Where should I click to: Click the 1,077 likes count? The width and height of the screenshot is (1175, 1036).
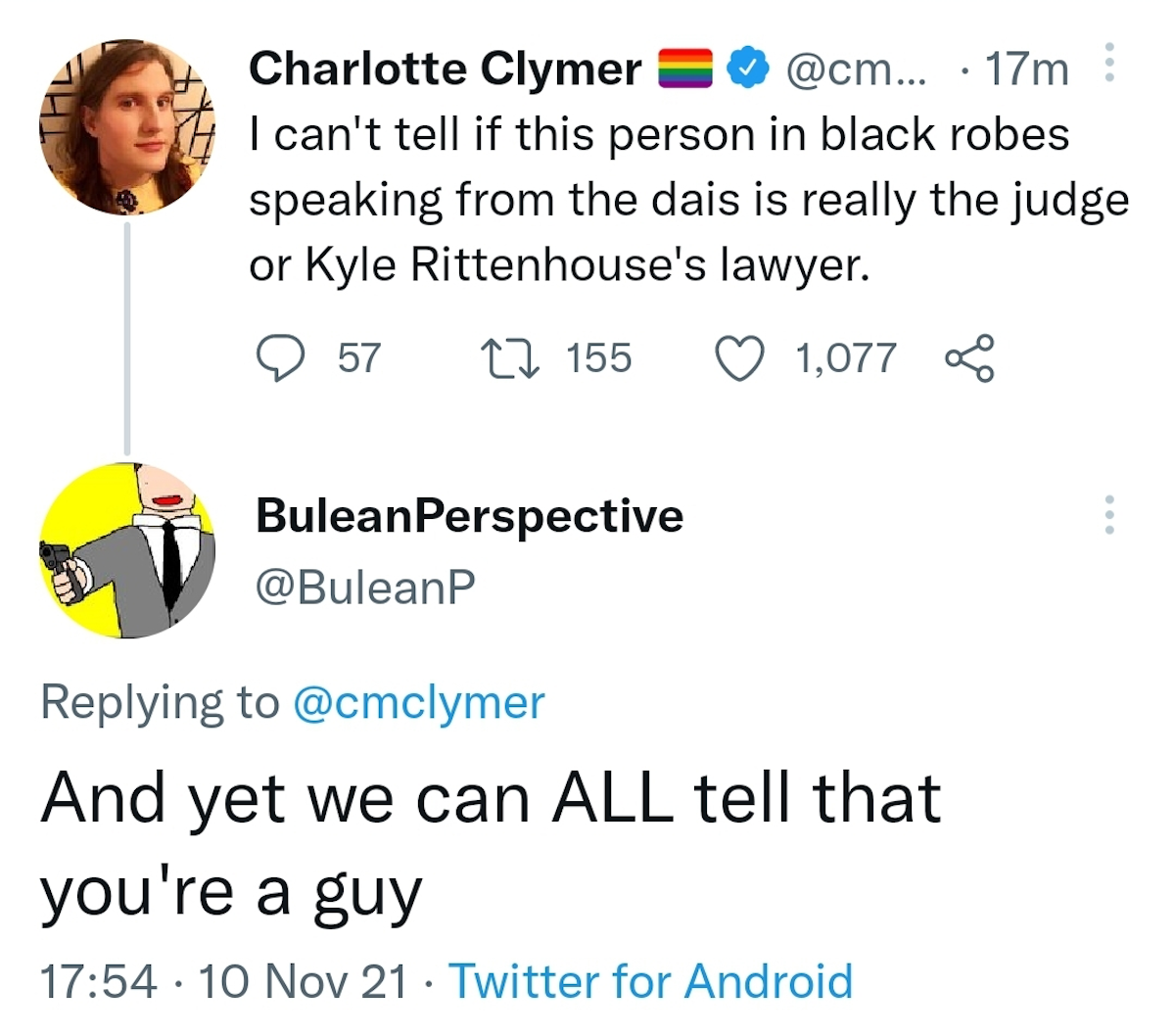(846, 358)
